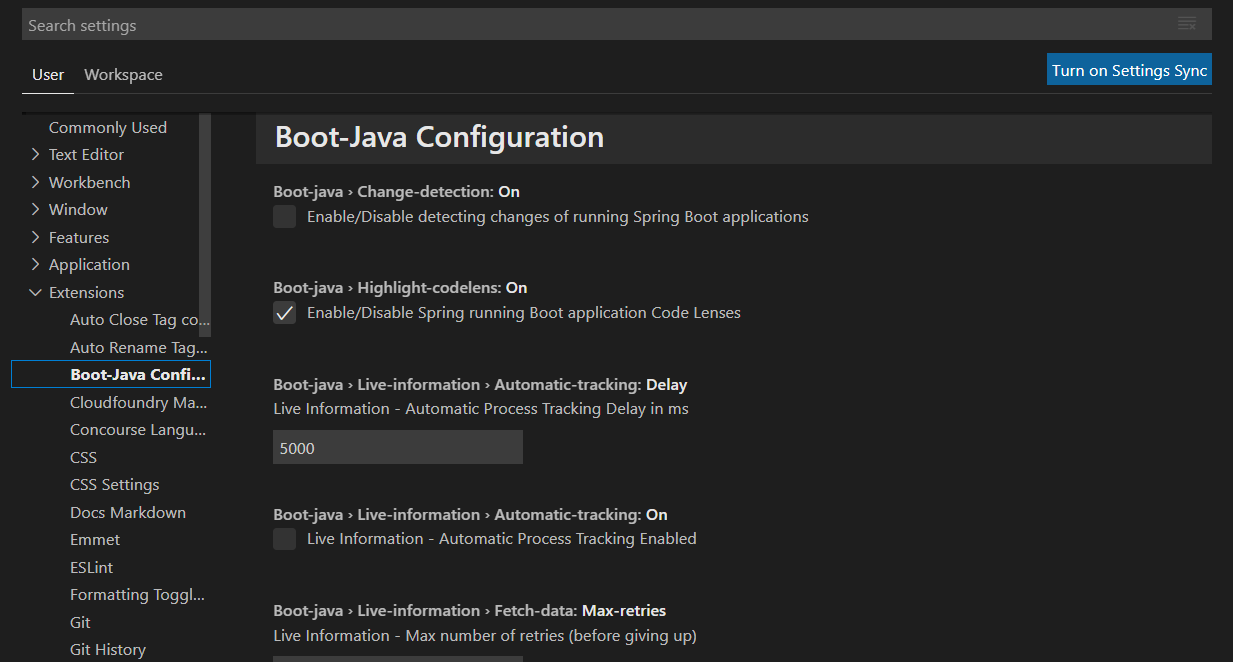The height and width of the screenshot is (662, 1233).
Task: Select the User settings tab
Action: pyautogui.click(x=48, y=75)
